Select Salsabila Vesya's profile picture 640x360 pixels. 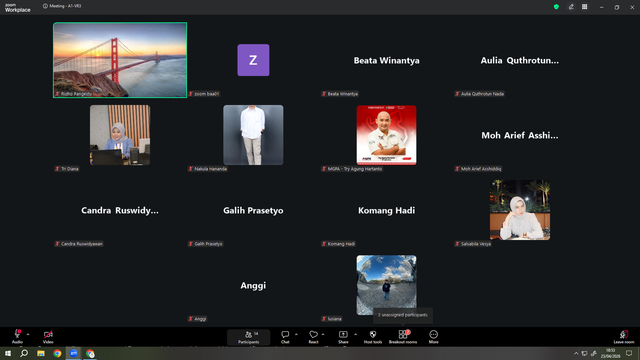(520, 210)
